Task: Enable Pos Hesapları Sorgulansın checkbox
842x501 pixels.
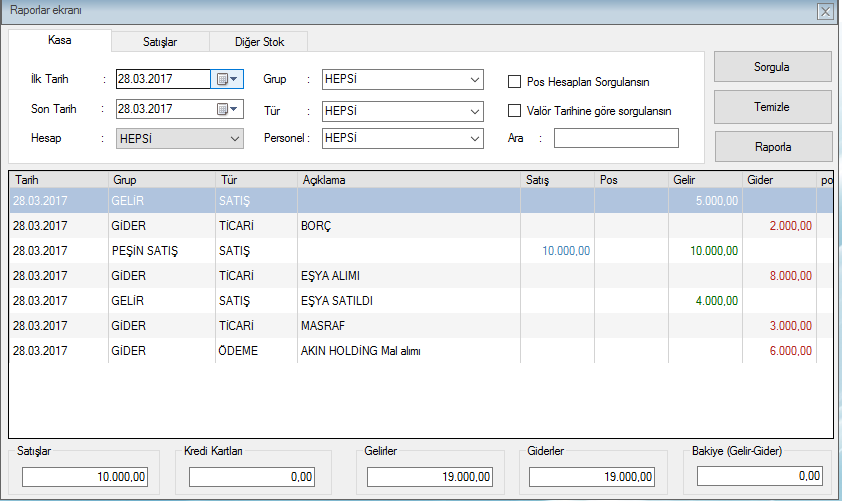Action: pyautogui.click(x=516, y=82)
